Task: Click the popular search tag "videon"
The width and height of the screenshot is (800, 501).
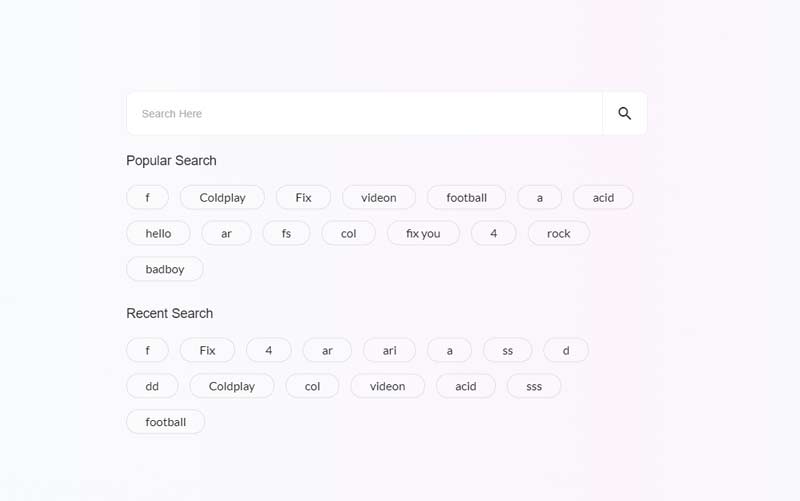Action: (379, 198)
